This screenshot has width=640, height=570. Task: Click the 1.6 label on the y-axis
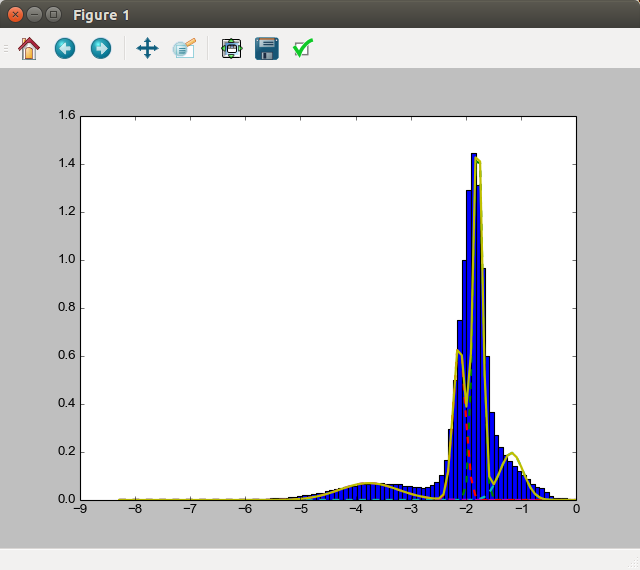(67, 116)
